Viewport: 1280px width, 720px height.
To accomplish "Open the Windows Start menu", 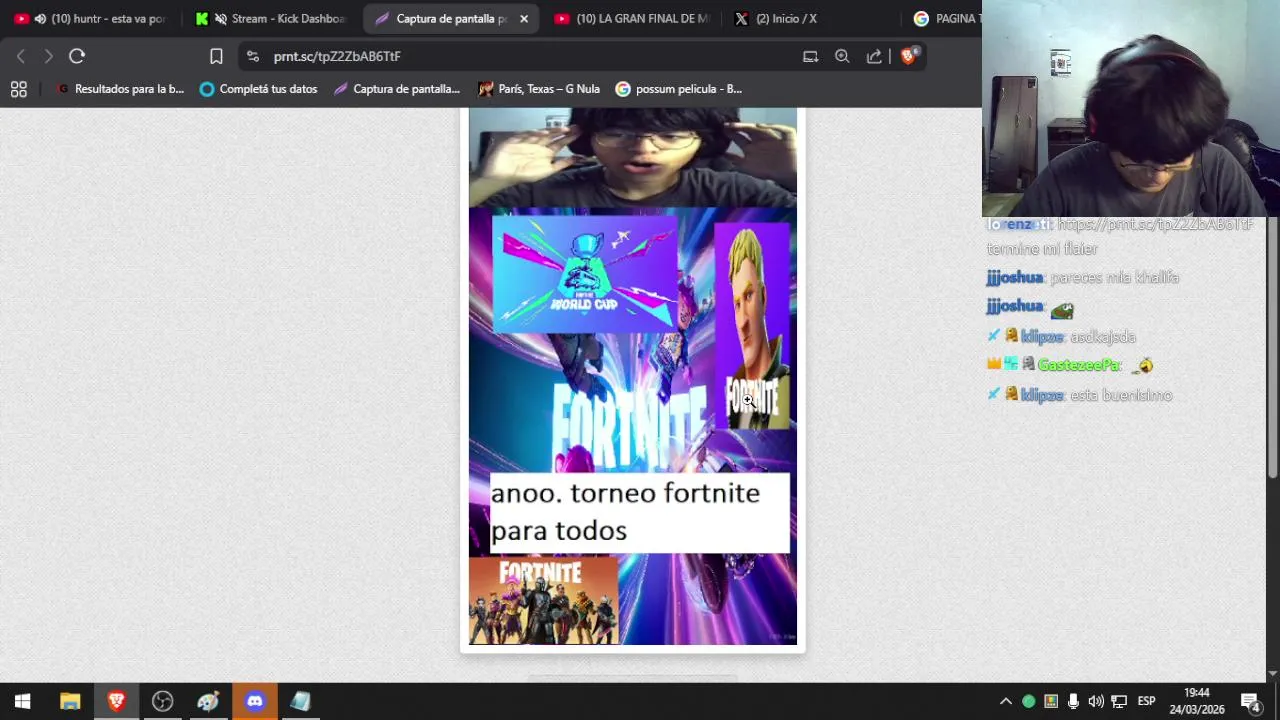I will 22,701.
